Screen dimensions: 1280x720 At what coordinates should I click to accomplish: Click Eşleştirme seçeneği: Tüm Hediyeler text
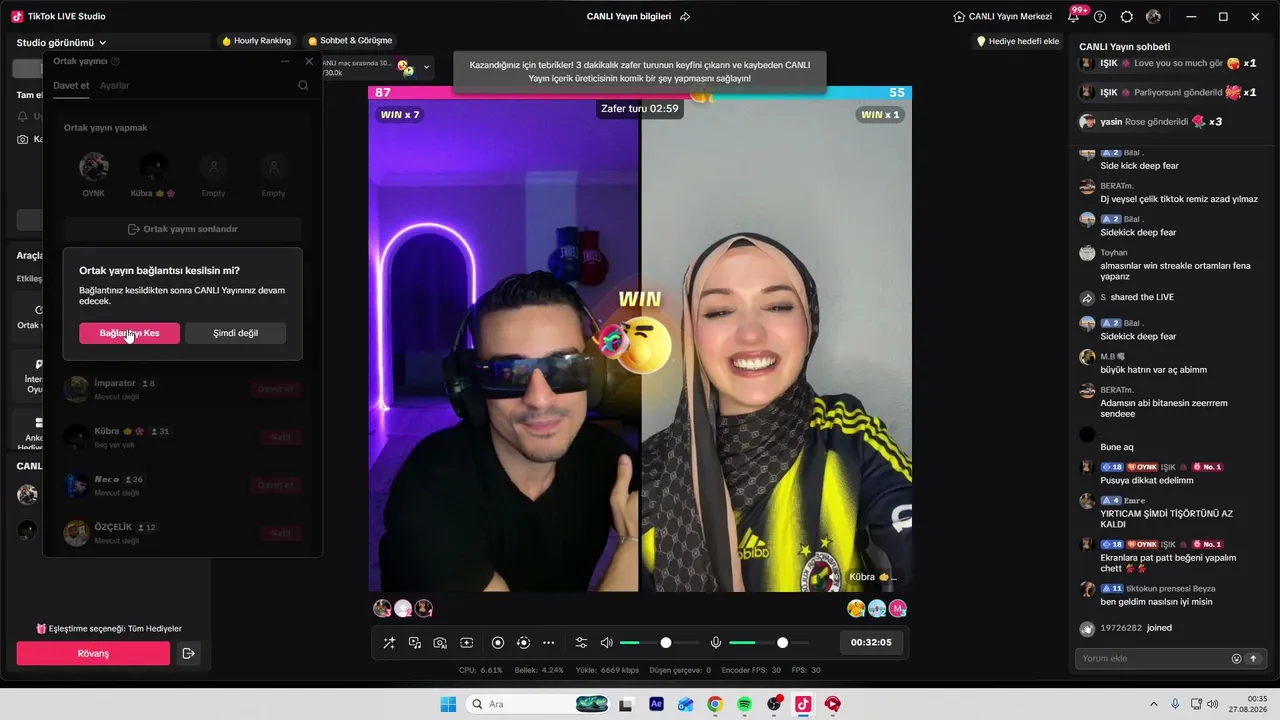pos(109,629)
